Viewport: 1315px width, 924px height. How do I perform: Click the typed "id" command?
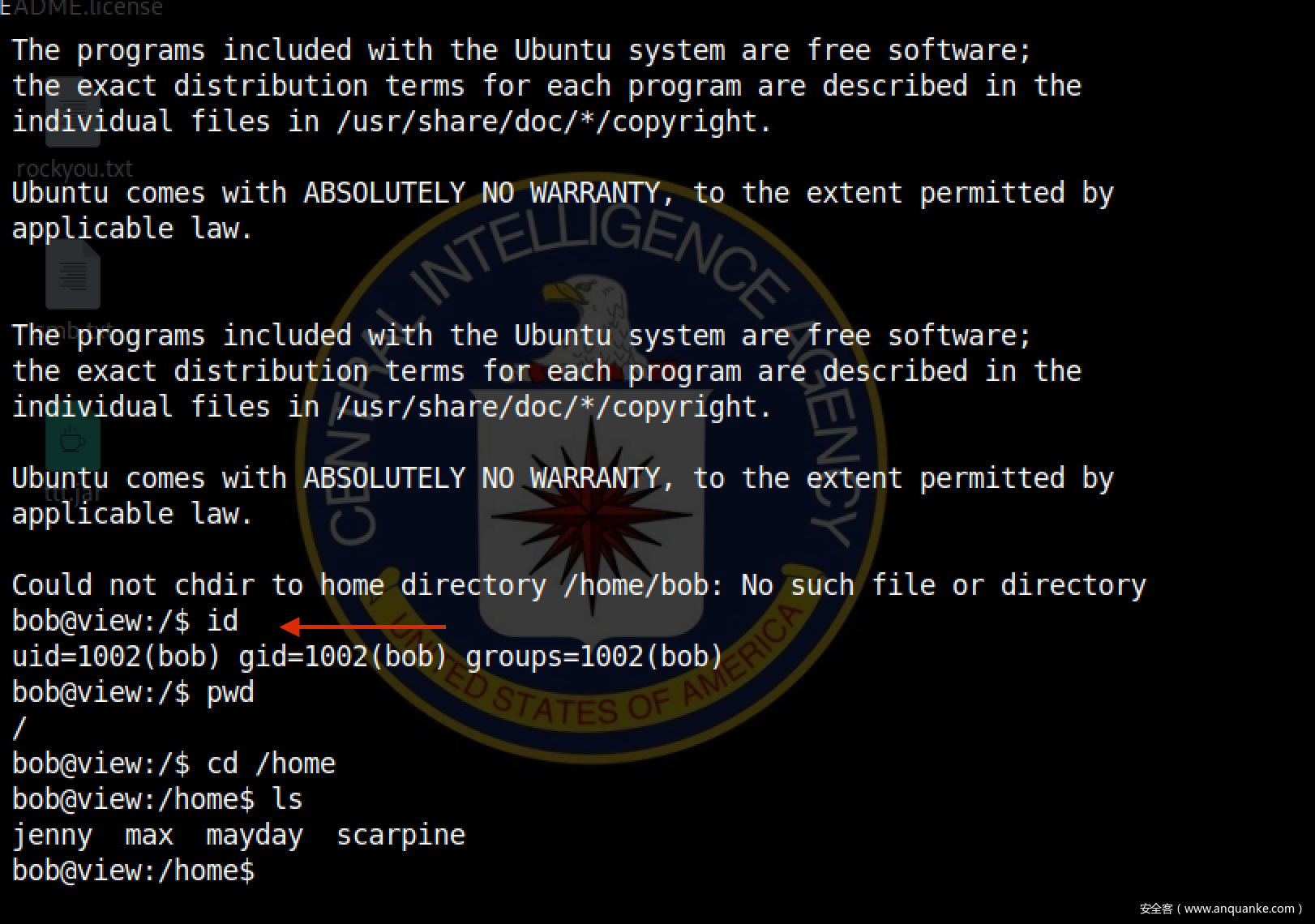click(222, 621)
